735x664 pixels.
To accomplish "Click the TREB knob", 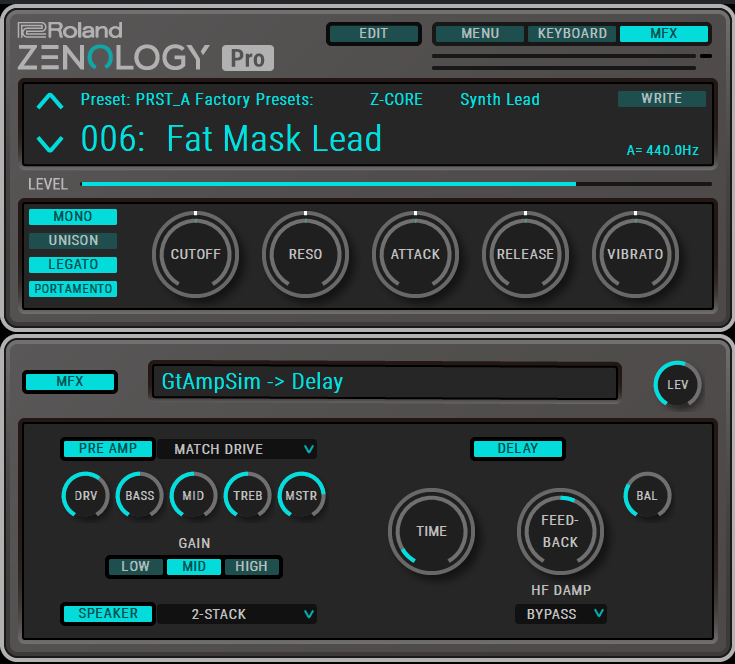I will (248, 495).
